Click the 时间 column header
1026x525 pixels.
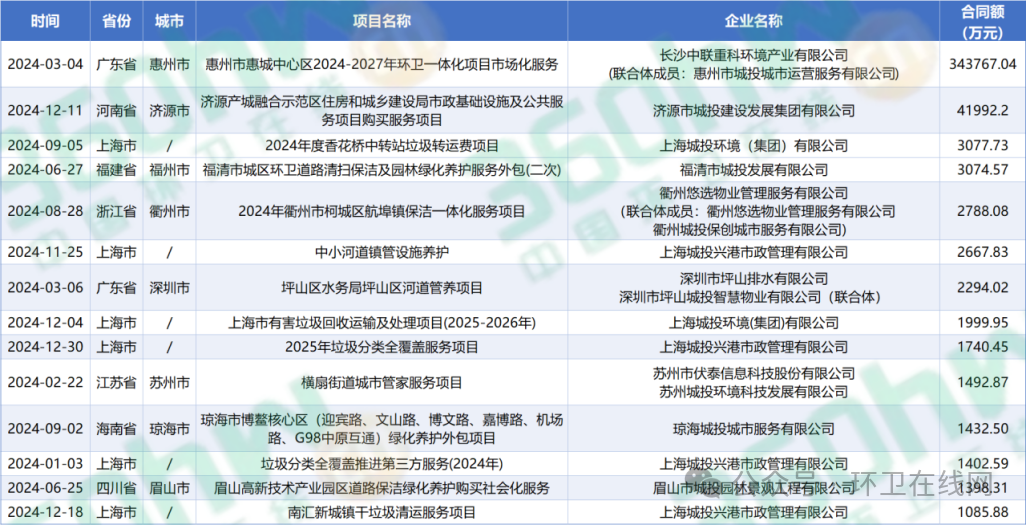(44, 21)
